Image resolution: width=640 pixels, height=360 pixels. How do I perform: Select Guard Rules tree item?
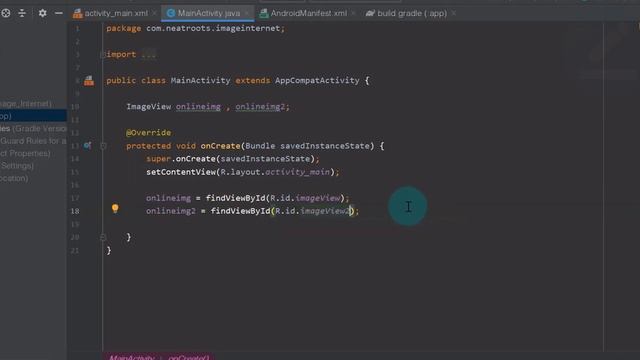point(33,141)
